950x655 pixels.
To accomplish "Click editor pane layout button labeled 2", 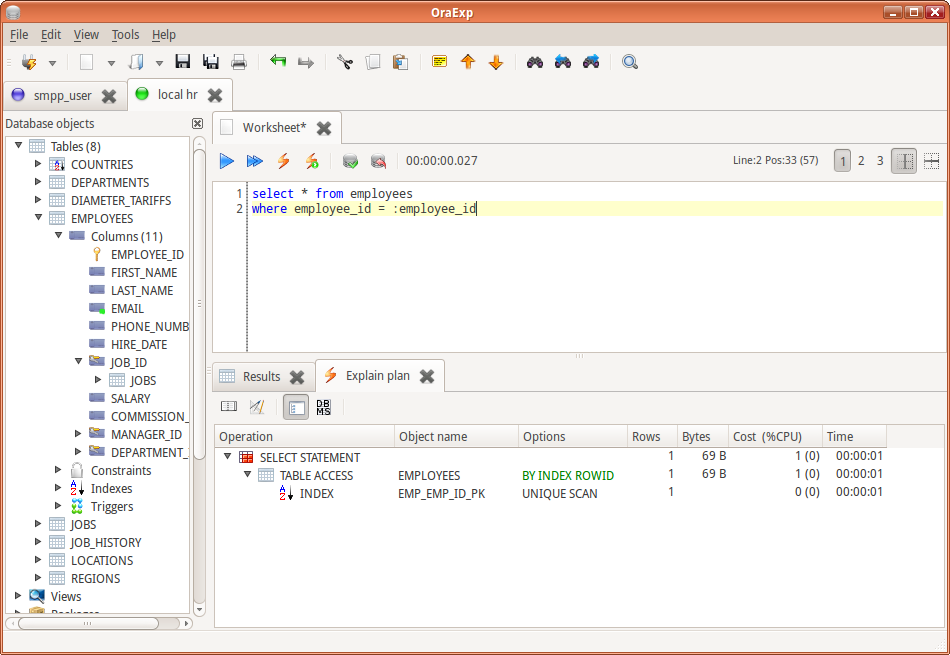I will coord(861,160).
